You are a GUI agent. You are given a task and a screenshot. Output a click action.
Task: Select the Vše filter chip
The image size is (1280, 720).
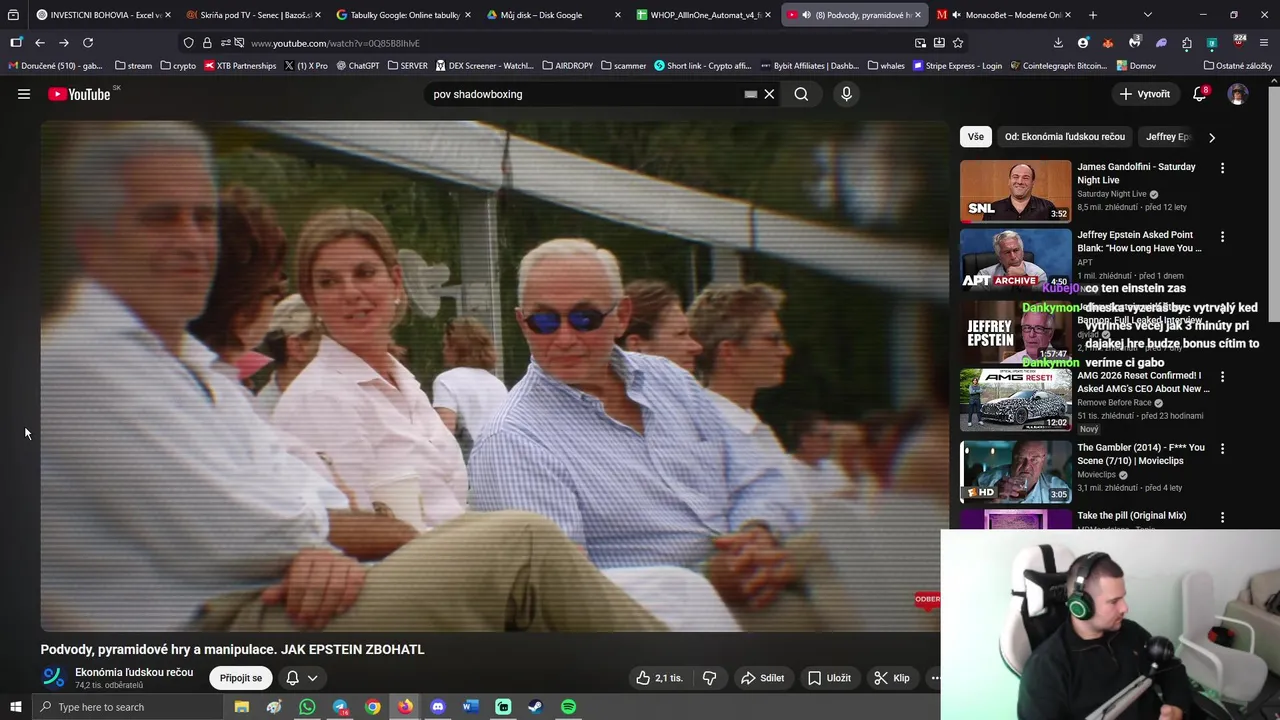pos(976,137)
